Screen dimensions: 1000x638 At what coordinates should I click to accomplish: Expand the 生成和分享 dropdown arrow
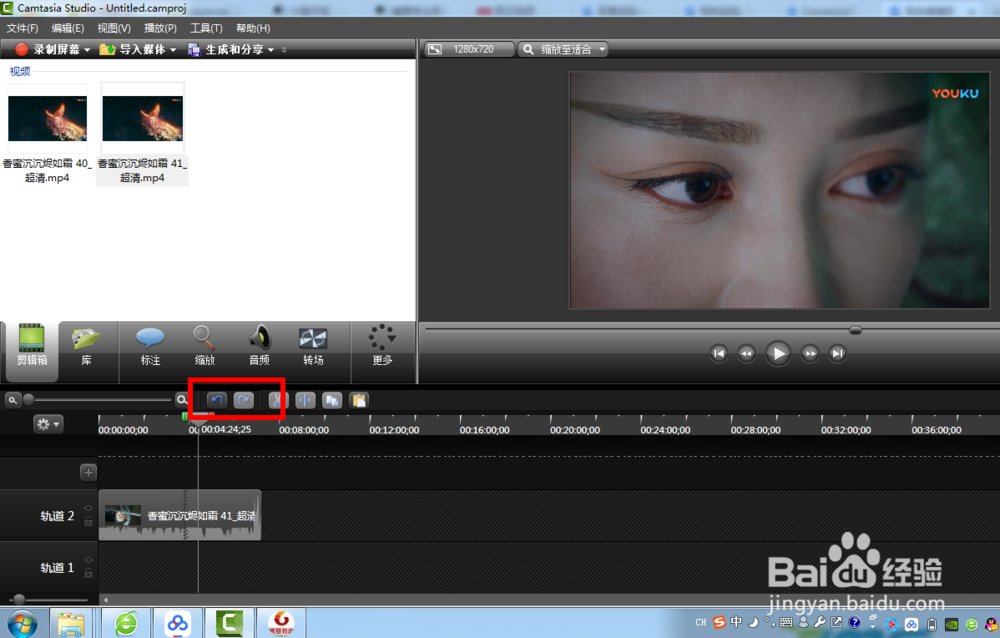[x=270, y=50]
